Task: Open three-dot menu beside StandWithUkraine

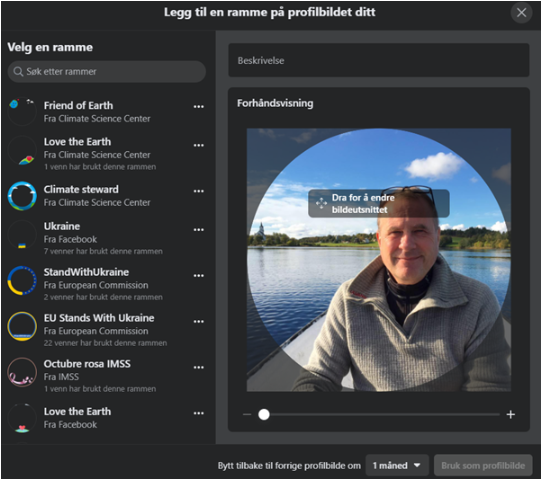Action: coord(198,275)
